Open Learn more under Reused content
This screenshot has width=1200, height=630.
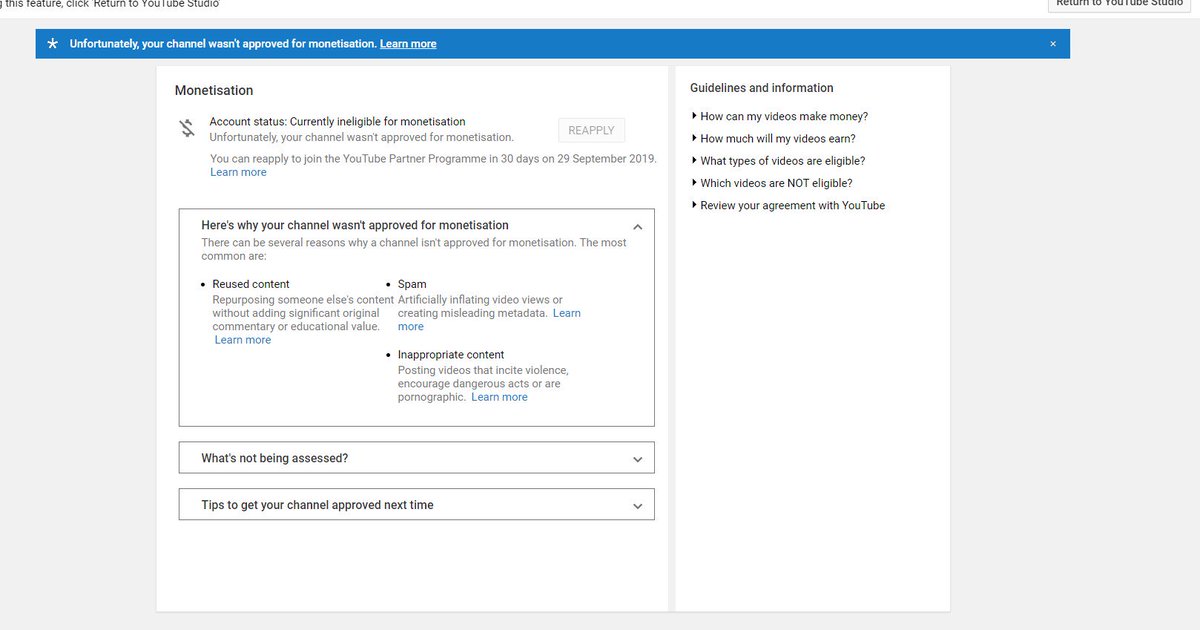click(x=243, y=340)
